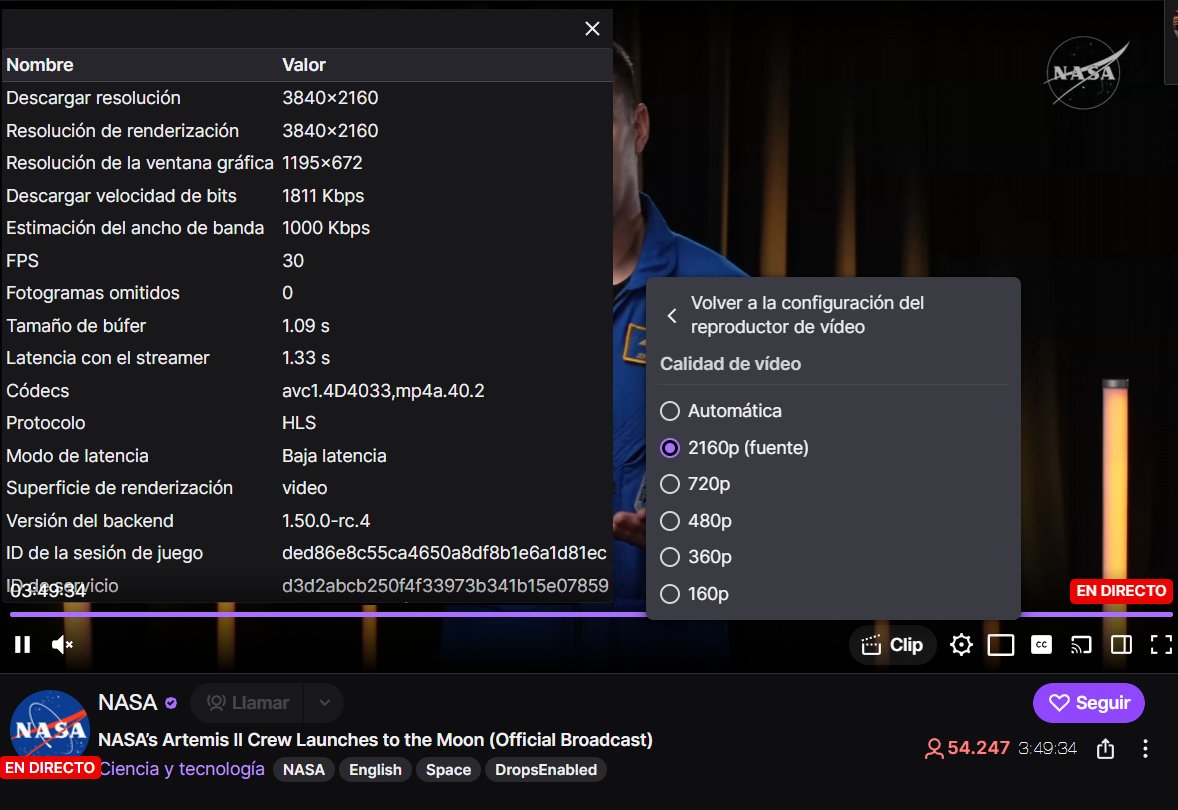Click the Valor column header
Screen dimensions: 1178x810
pyautogui.click(x=304, y=65)
